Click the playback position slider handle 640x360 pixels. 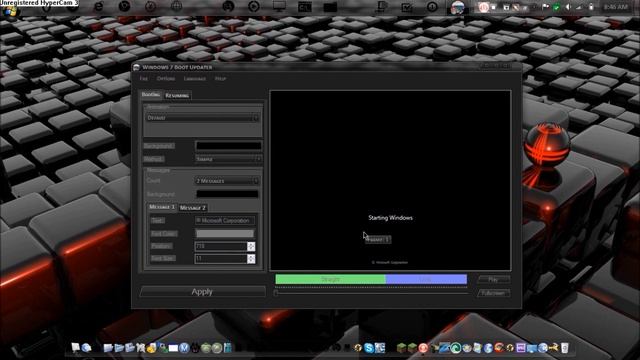(276, 292)
